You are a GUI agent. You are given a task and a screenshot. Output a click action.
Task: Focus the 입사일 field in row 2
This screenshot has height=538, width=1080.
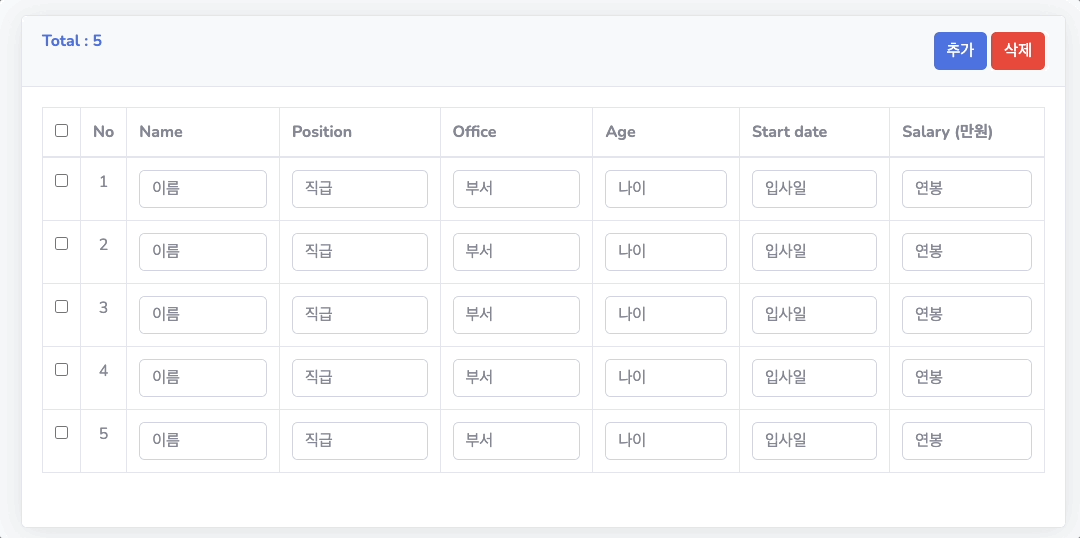814,251
